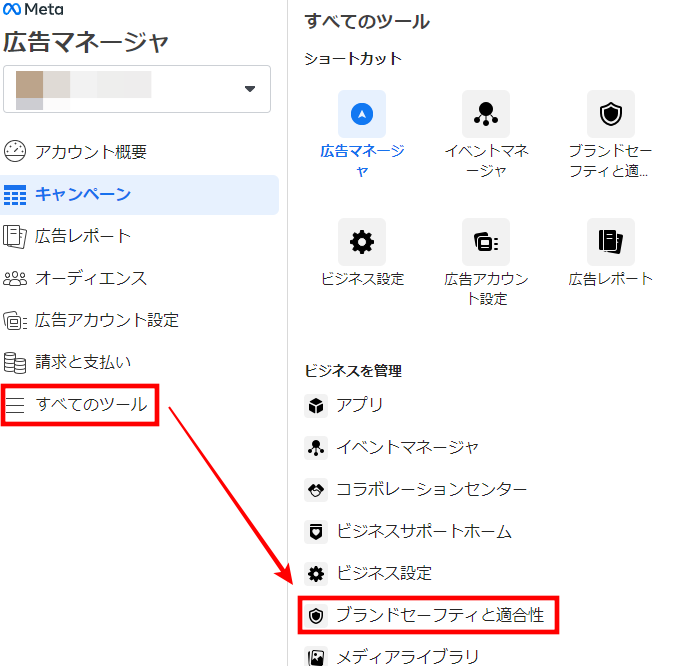Image resolution: width=685 pixels, height=666 pixels.
Task: Open ビジネスサポートホーム list item
Action: (424, 531)
